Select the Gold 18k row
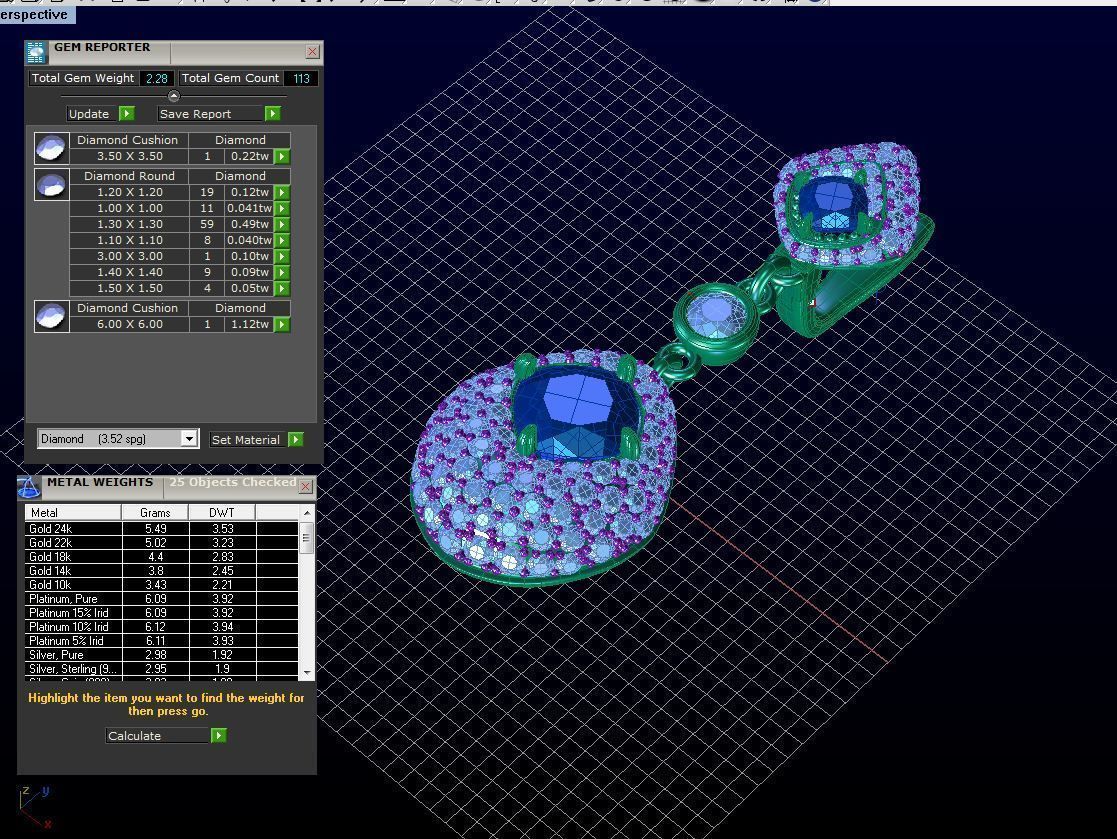 point(162,557)
